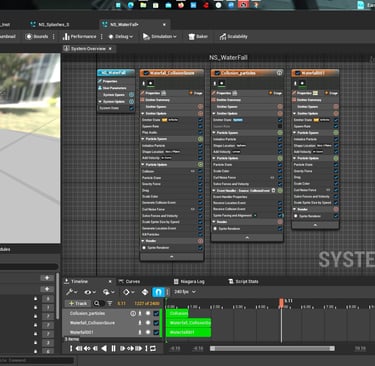Open User Parameters in the NS_WaterFall node

[114, 88]
